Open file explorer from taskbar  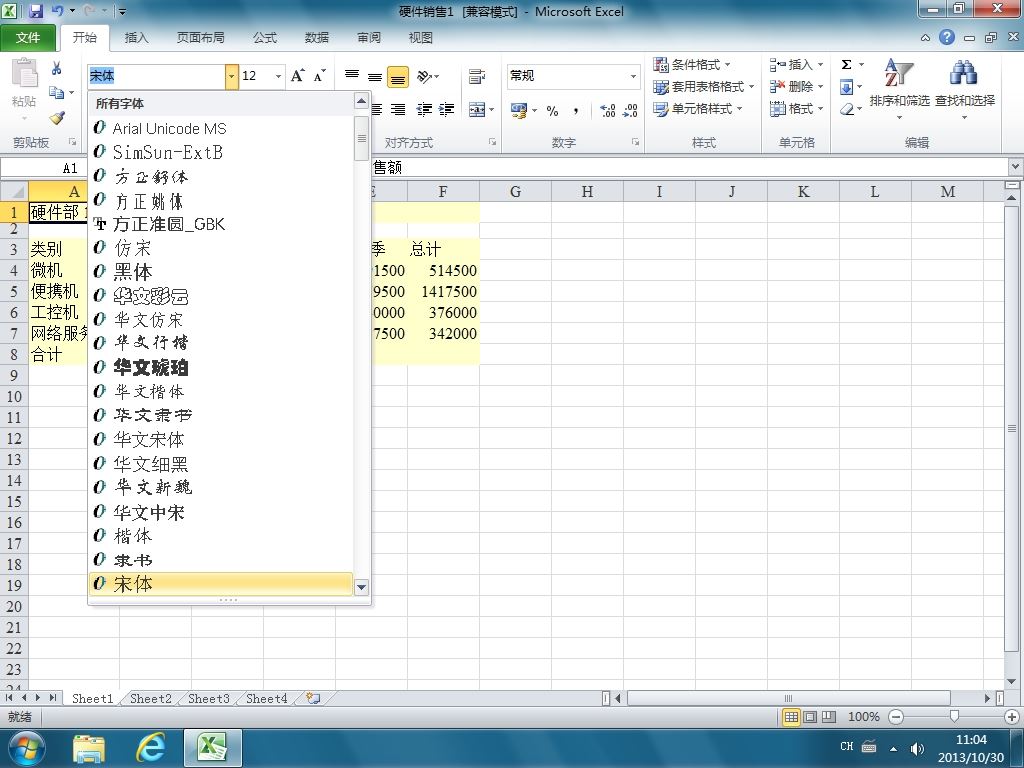pyautogui.click(x=89, y=748)
